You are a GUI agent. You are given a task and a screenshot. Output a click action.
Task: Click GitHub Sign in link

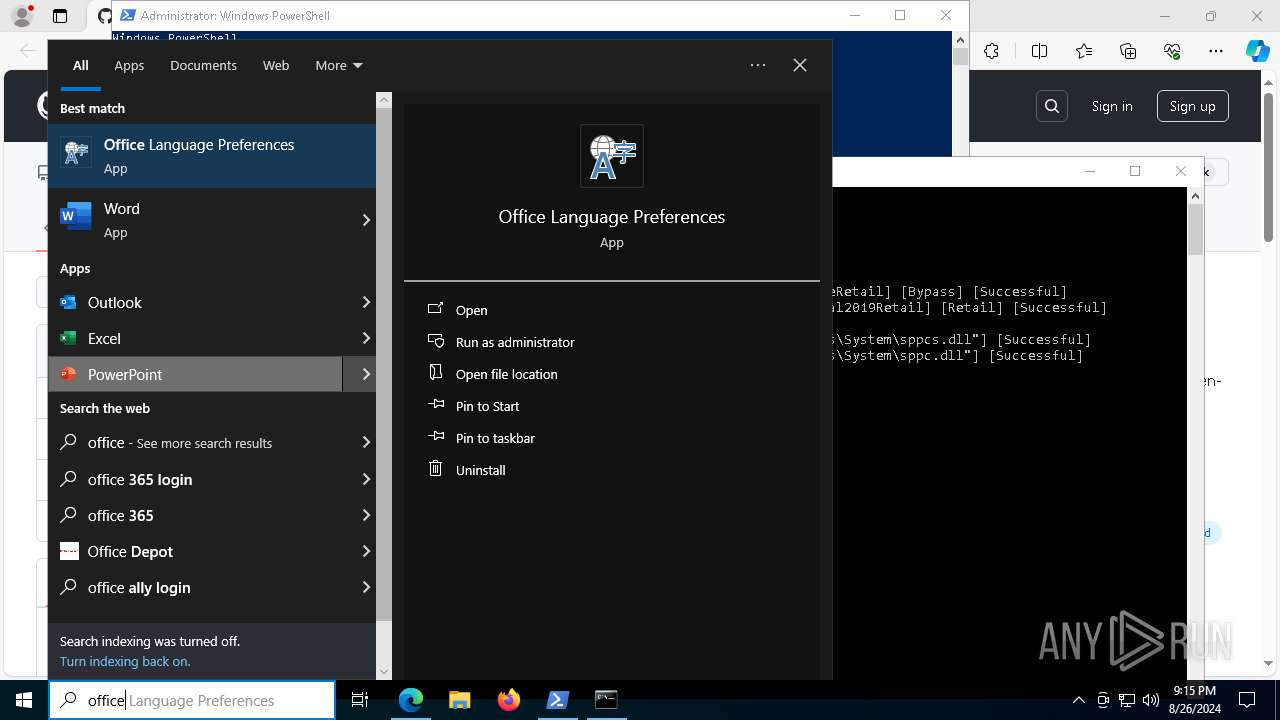click(x=1112, y=106)
